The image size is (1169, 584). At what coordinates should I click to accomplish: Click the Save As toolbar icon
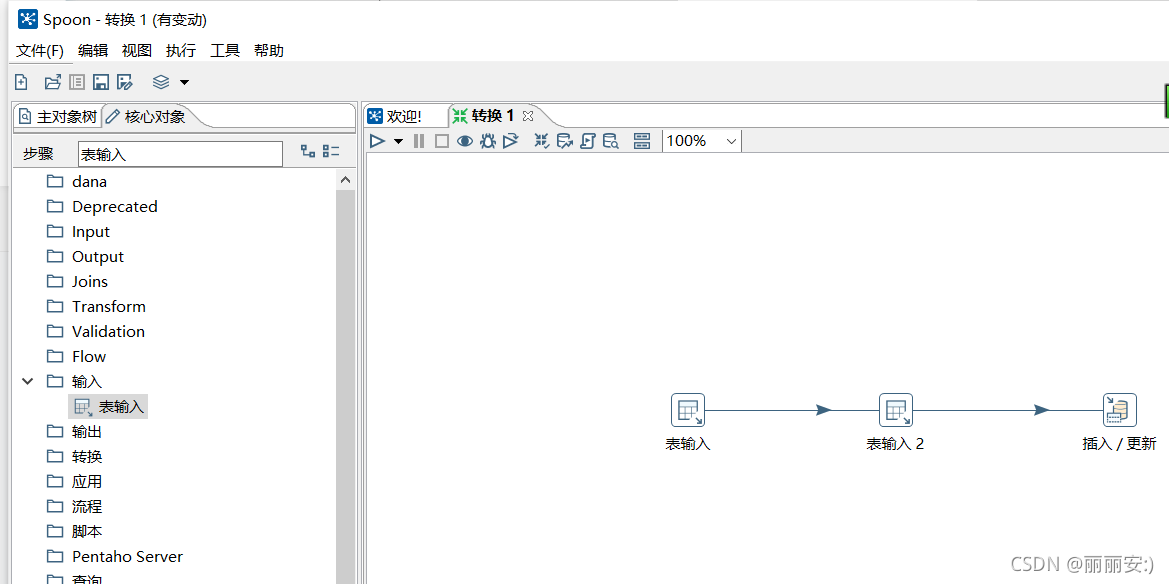[x=125, y=82]
